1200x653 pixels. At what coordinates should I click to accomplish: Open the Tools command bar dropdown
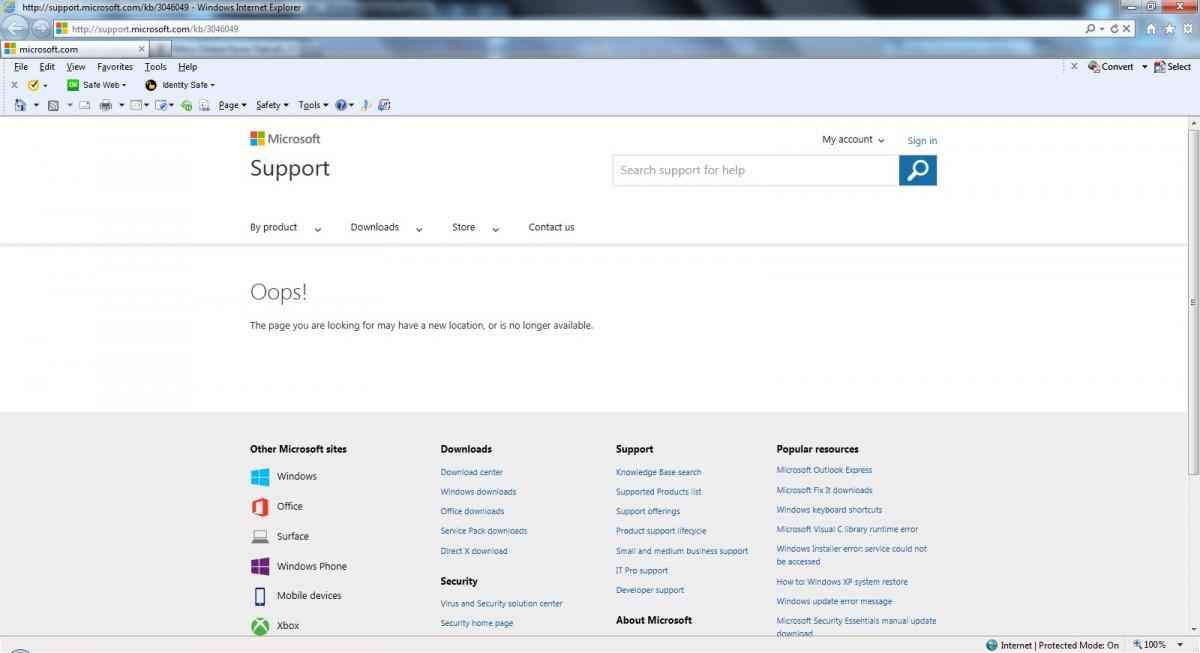313,105
